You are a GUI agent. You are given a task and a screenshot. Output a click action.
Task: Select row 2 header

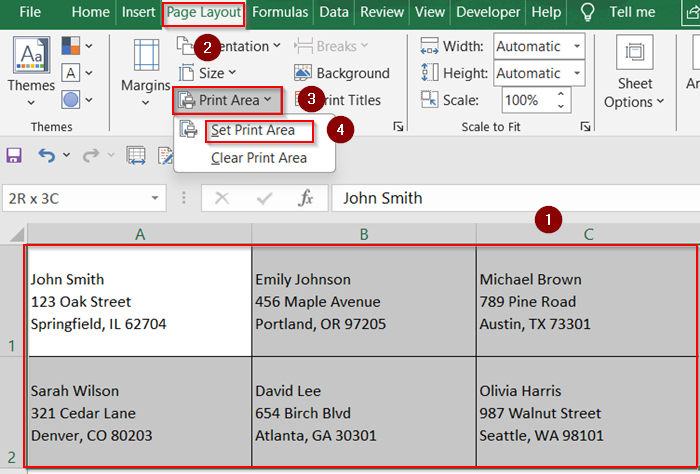pos(12,412)
